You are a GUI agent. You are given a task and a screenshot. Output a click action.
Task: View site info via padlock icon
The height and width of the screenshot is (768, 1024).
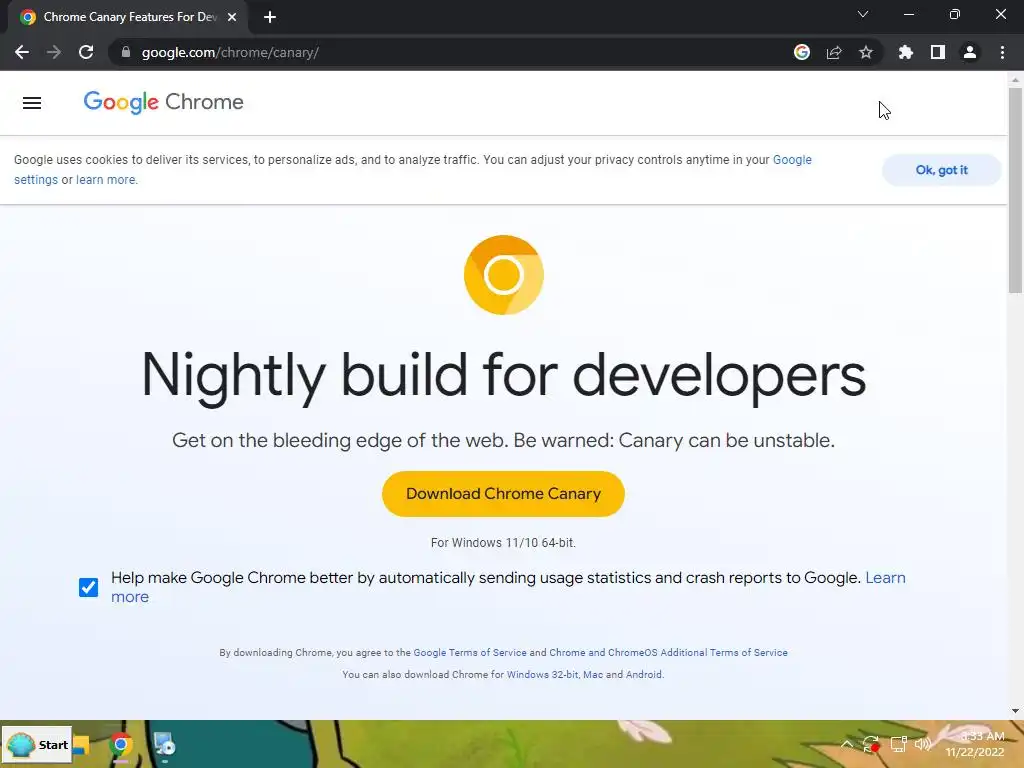coord(126,52)
